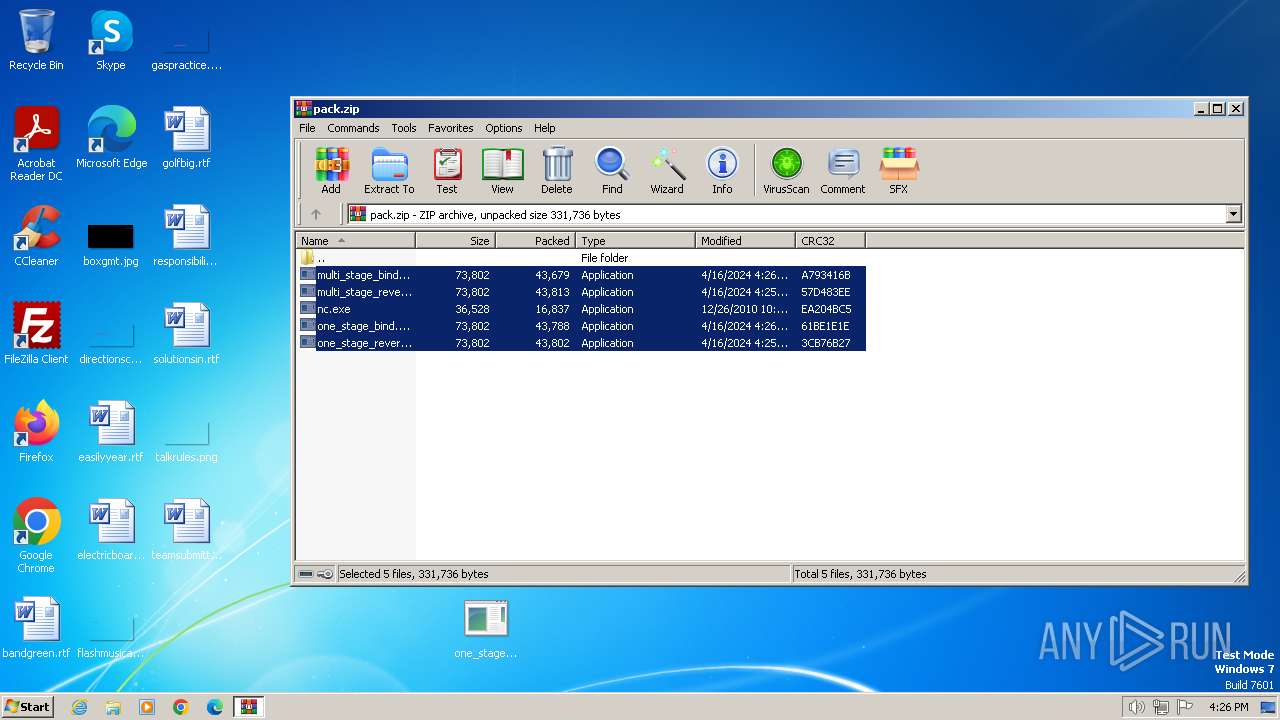
Task: Open Acrobat Reader DC desktop icon
Action: click(x=36, y=144)
